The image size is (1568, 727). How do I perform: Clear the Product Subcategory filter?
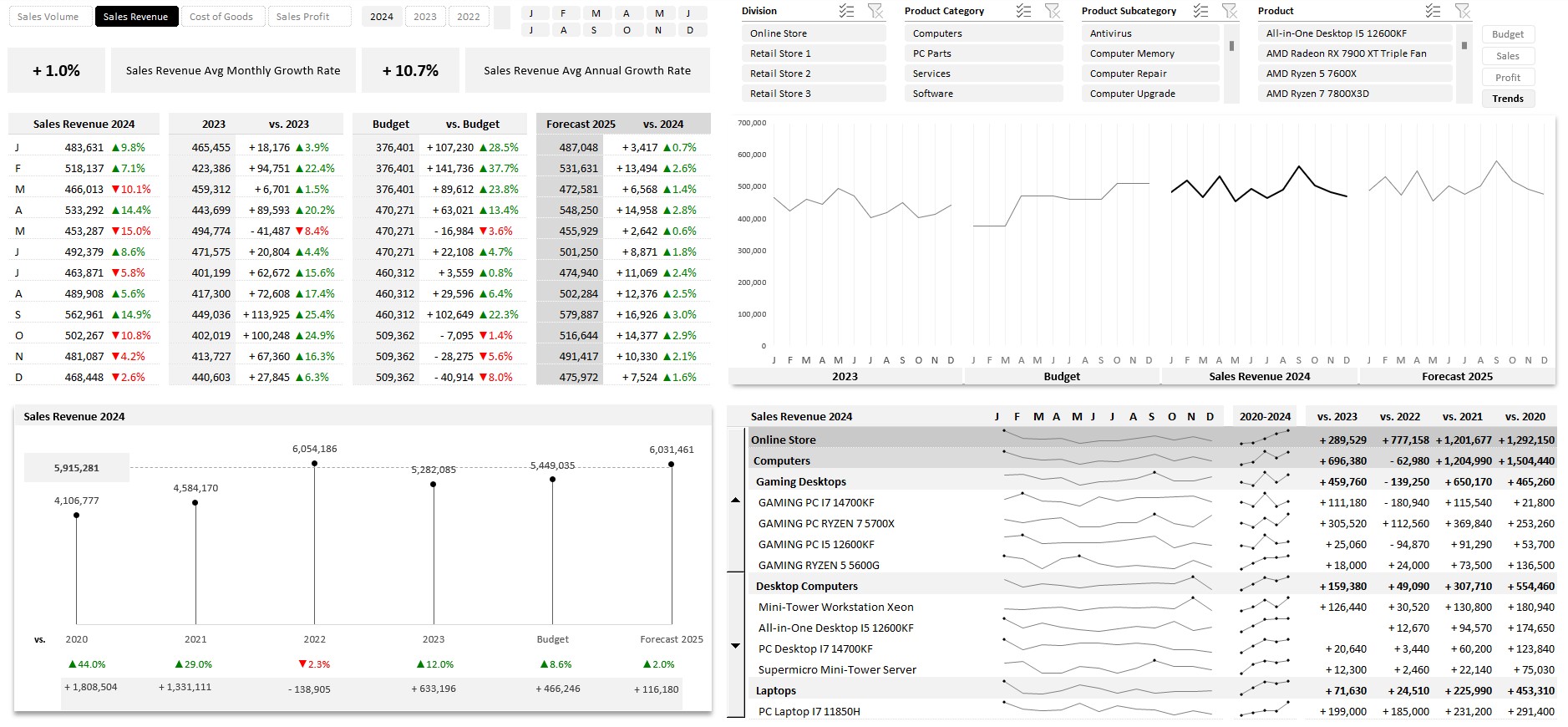(1229, 11)
